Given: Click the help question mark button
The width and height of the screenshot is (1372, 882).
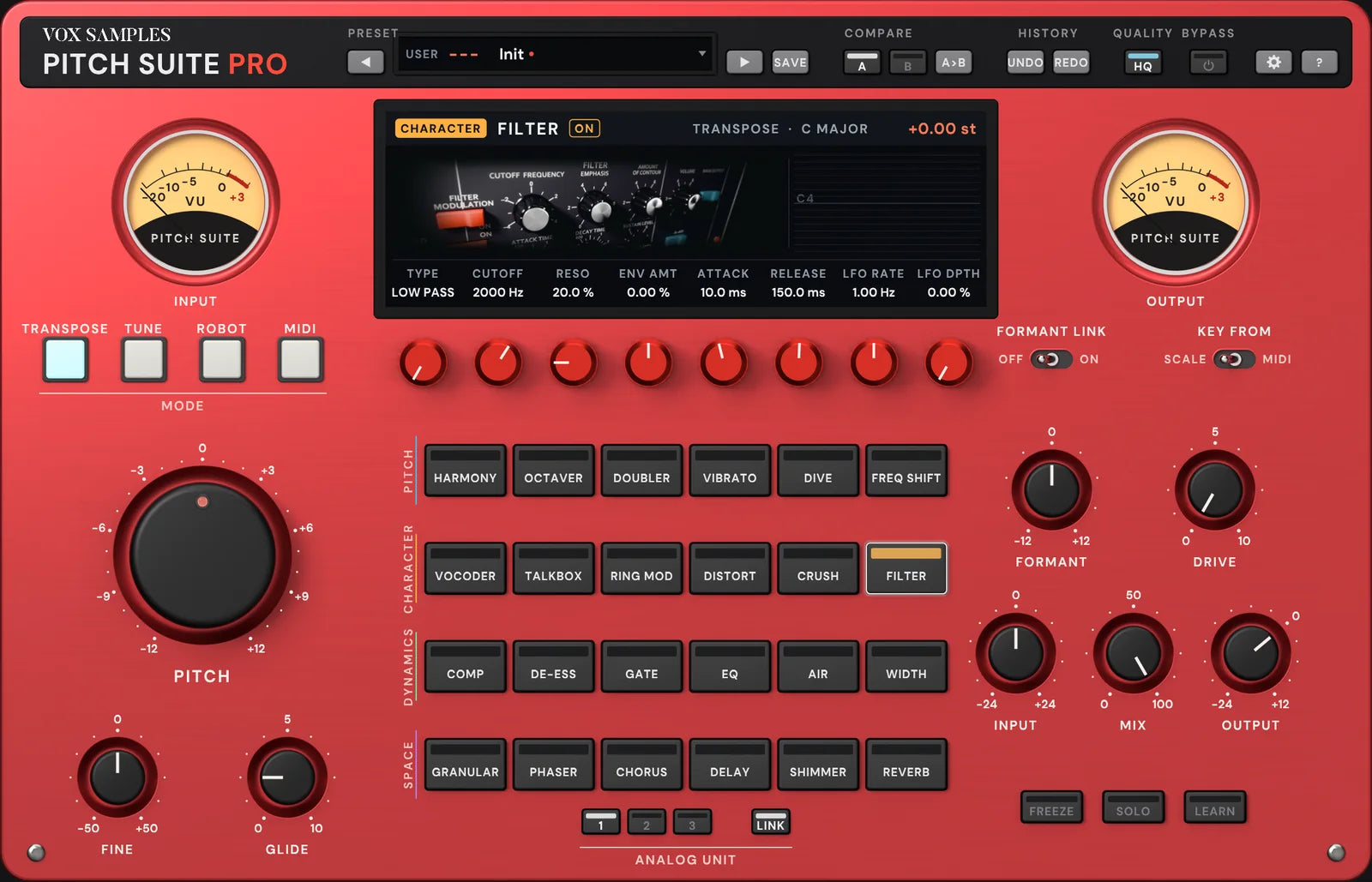Looking at the screenshot, I should coord(1319,63).
